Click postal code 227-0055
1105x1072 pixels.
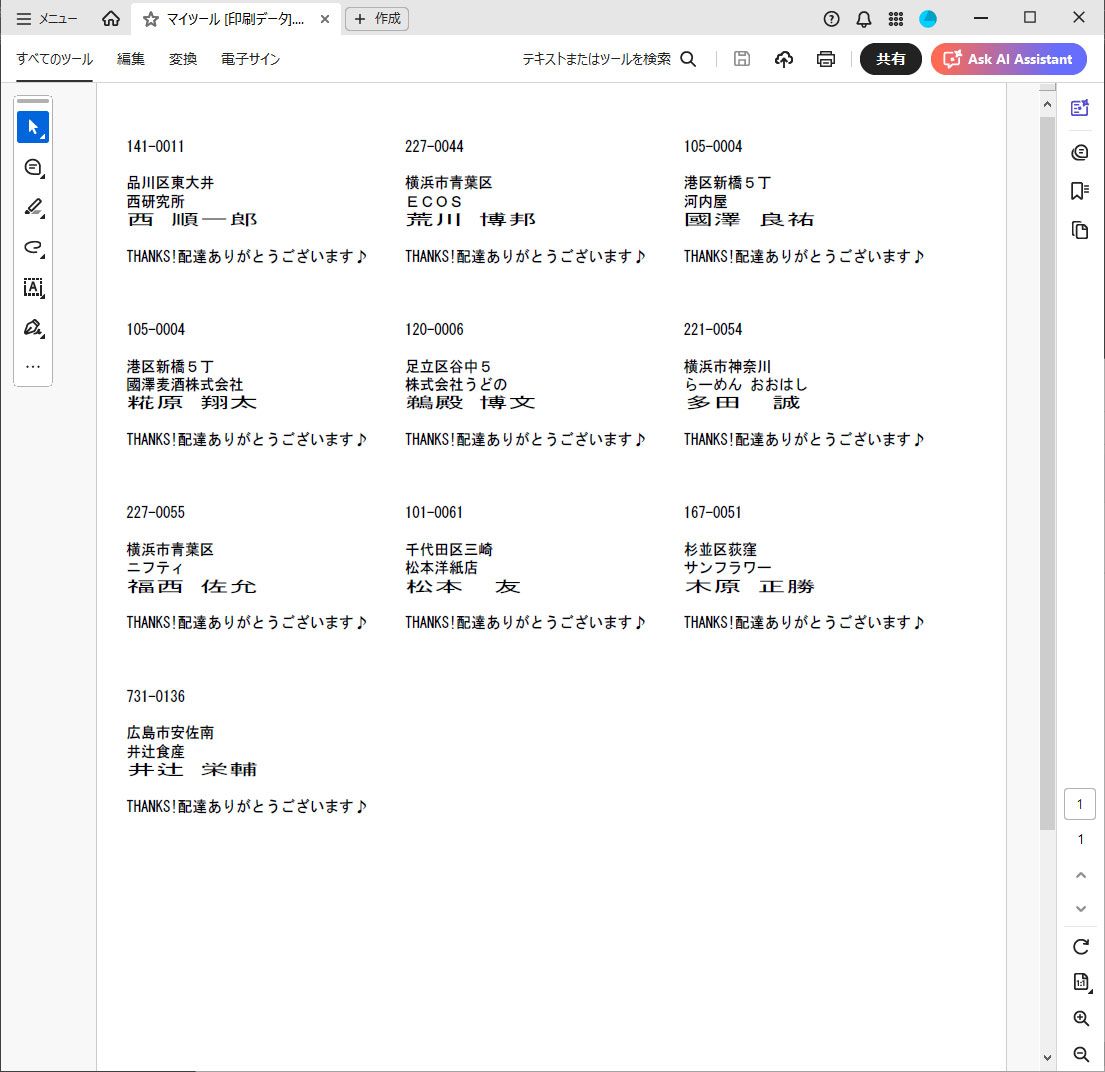point(156,512)
